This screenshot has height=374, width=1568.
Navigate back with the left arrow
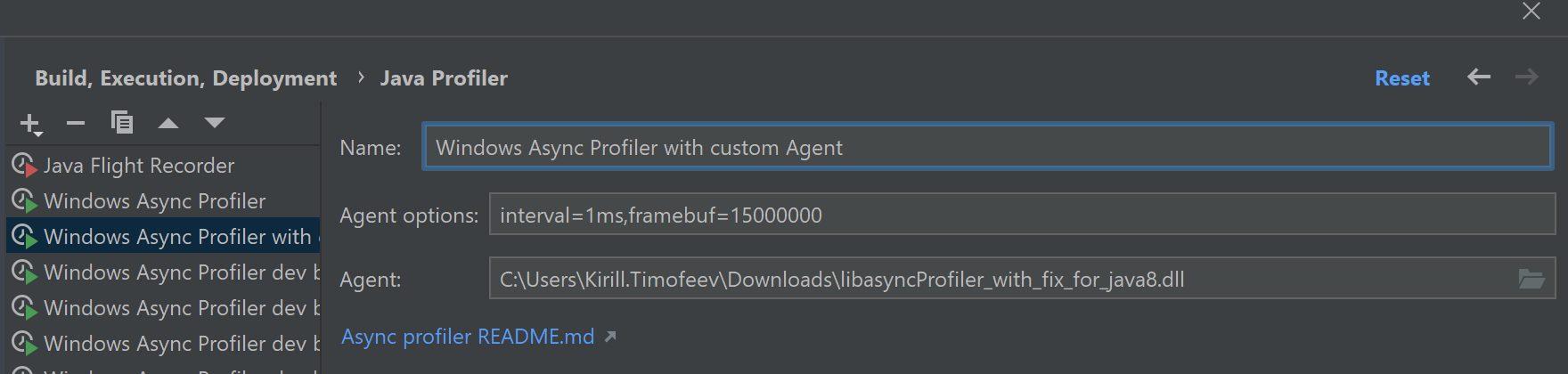pyautogui.click(x=1479, y=77)
